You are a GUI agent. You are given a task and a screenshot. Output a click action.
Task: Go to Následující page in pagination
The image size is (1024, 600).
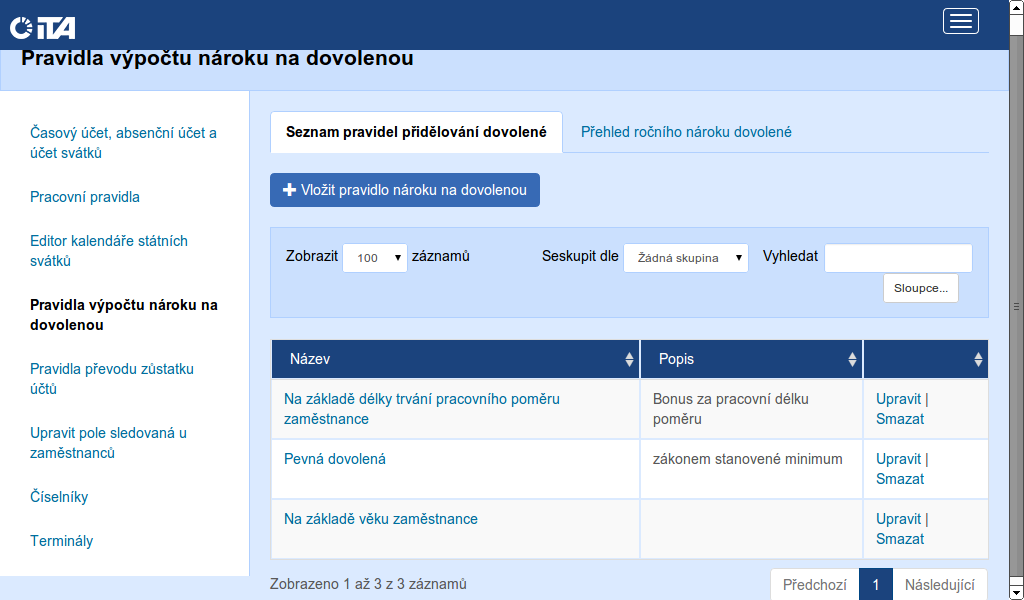pyautogui.click(x=939, y=584)
